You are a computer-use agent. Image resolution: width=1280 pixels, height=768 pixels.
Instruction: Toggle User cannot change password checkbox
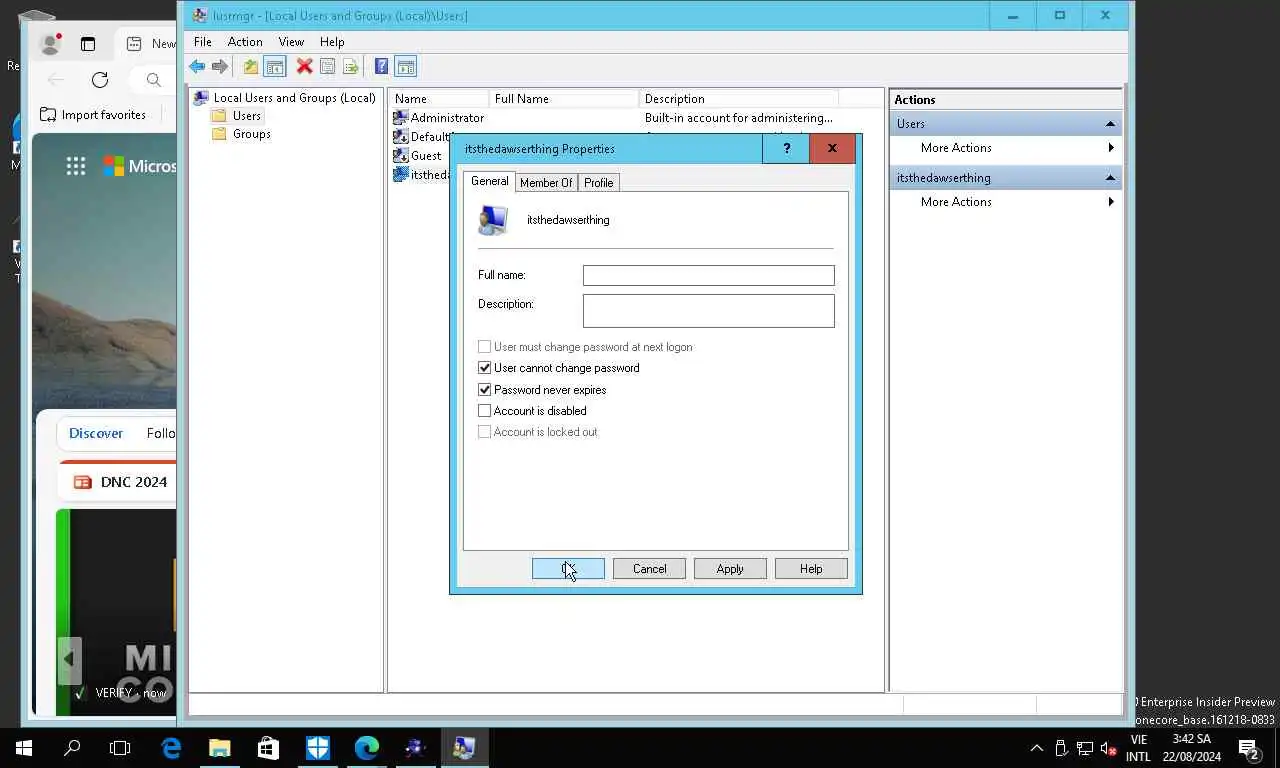point(484,368)
